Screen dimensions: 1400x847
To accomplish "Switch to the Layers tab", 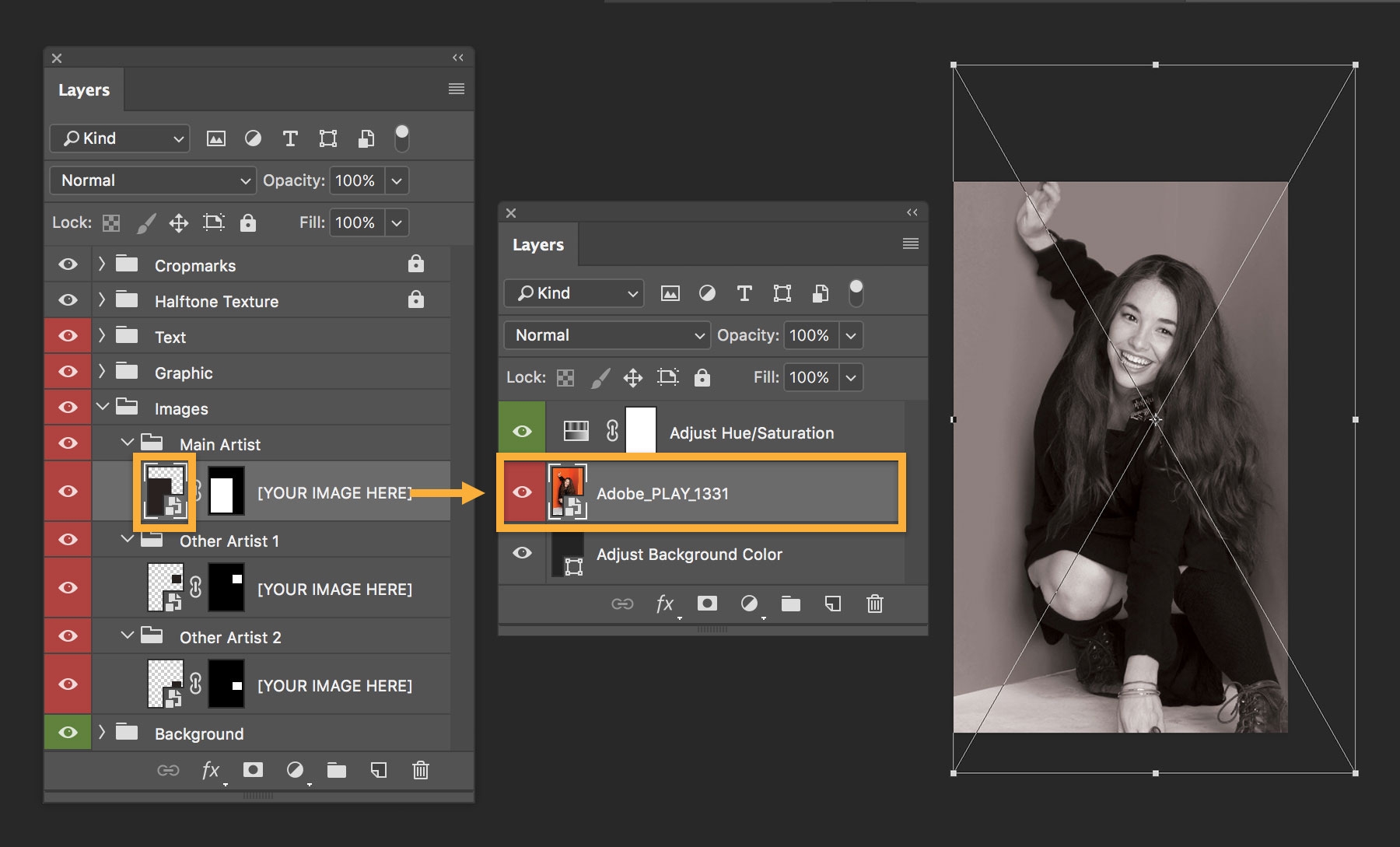I will pyautogui.click(x=83, y=89).
